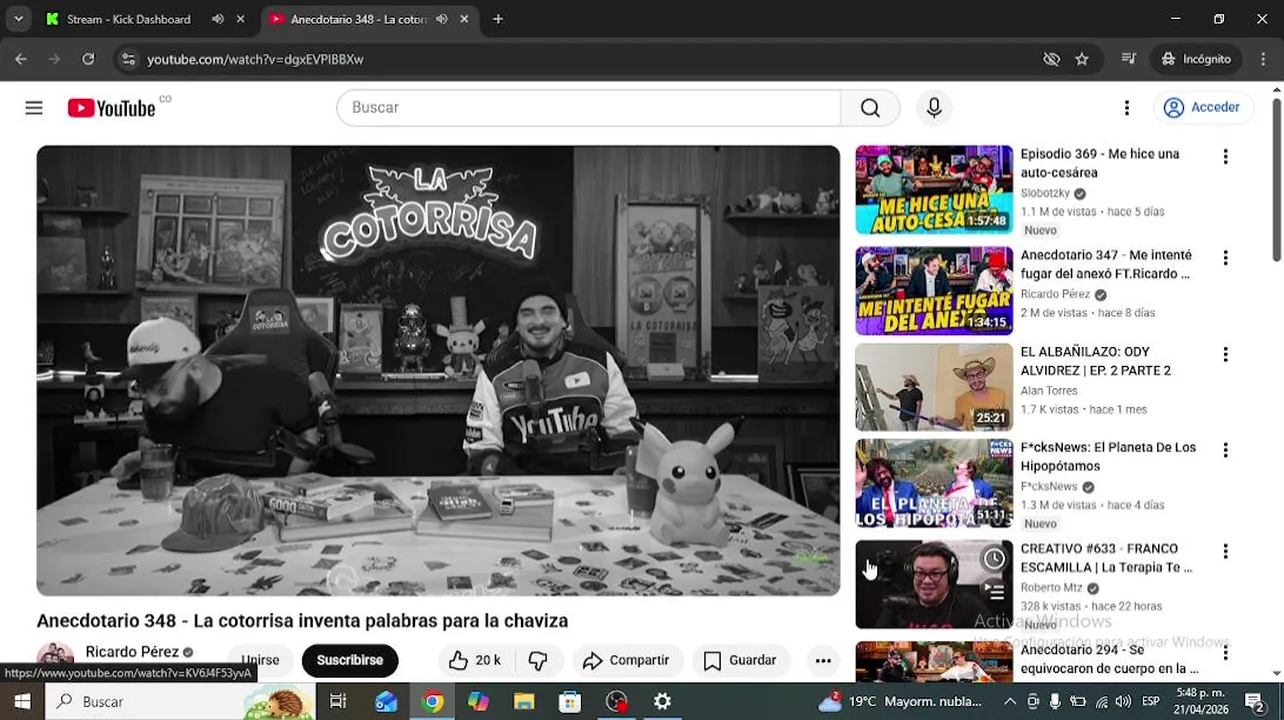
Task: Dislike the video with thumbs-down icon
Action: pyautogui.click(x=538, y=660)
